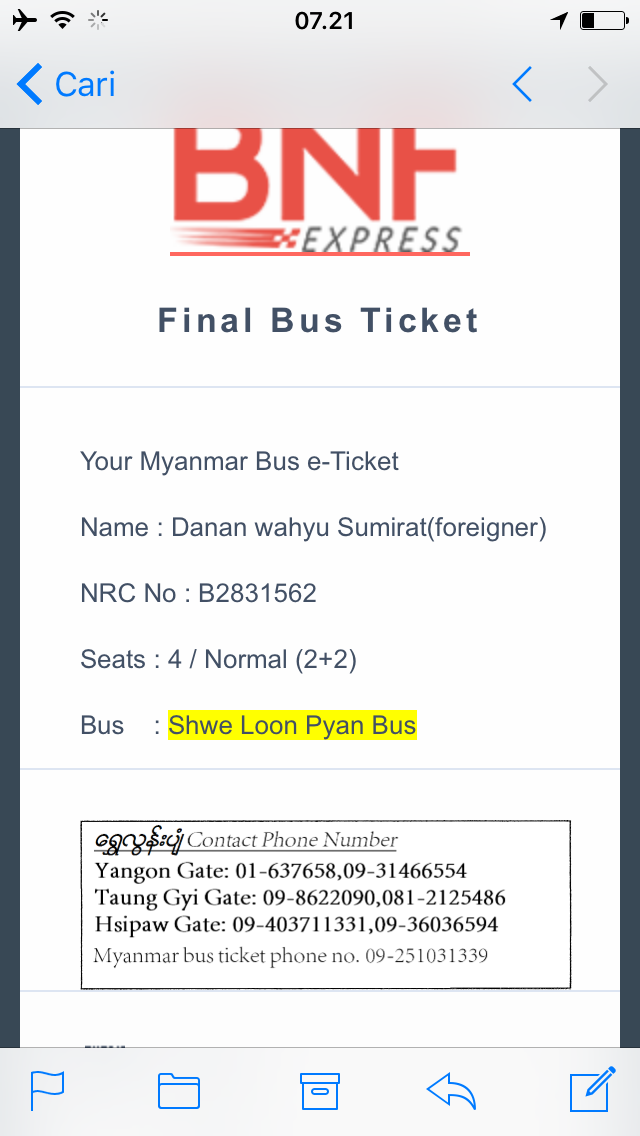Tap the Taung Gyi Gate phone numbers

pos(300,897)
